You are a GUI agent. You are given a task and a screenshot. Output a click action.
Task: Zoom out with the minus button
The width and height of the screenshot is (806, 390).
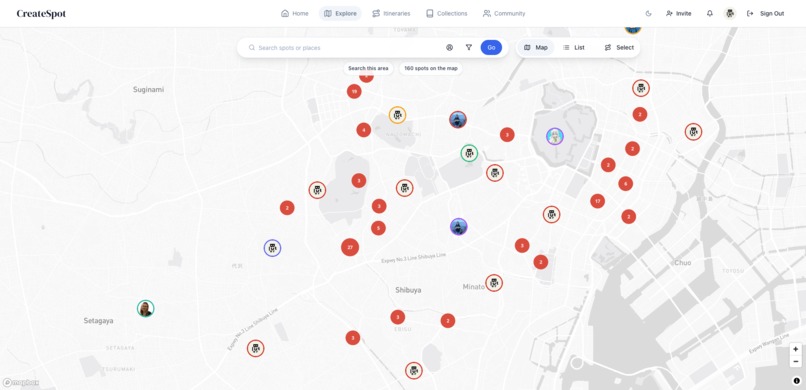796,361
